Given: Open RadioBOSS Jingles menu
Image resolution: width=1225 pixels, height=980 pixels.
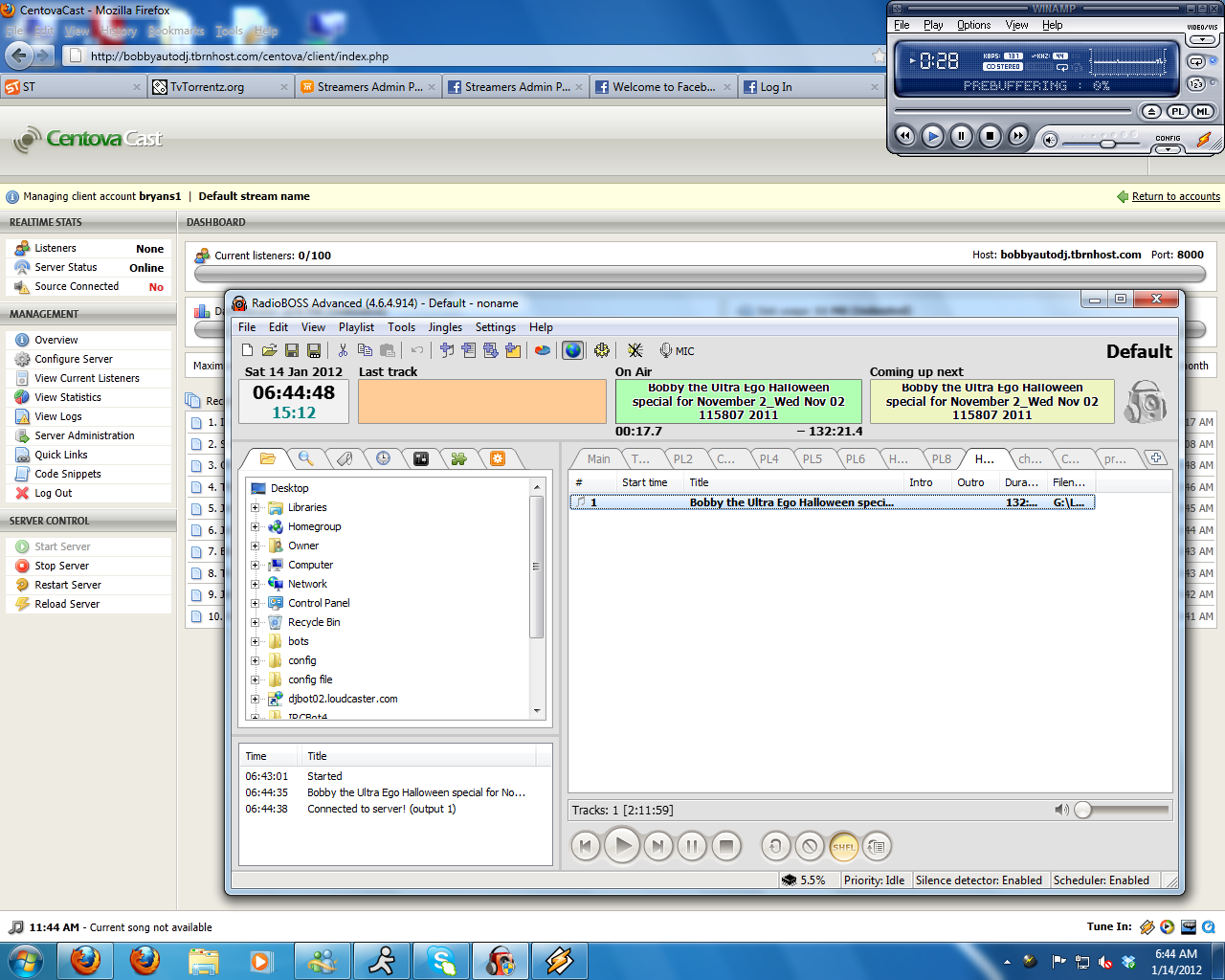Looking at the screenshot, I should 445,327.
